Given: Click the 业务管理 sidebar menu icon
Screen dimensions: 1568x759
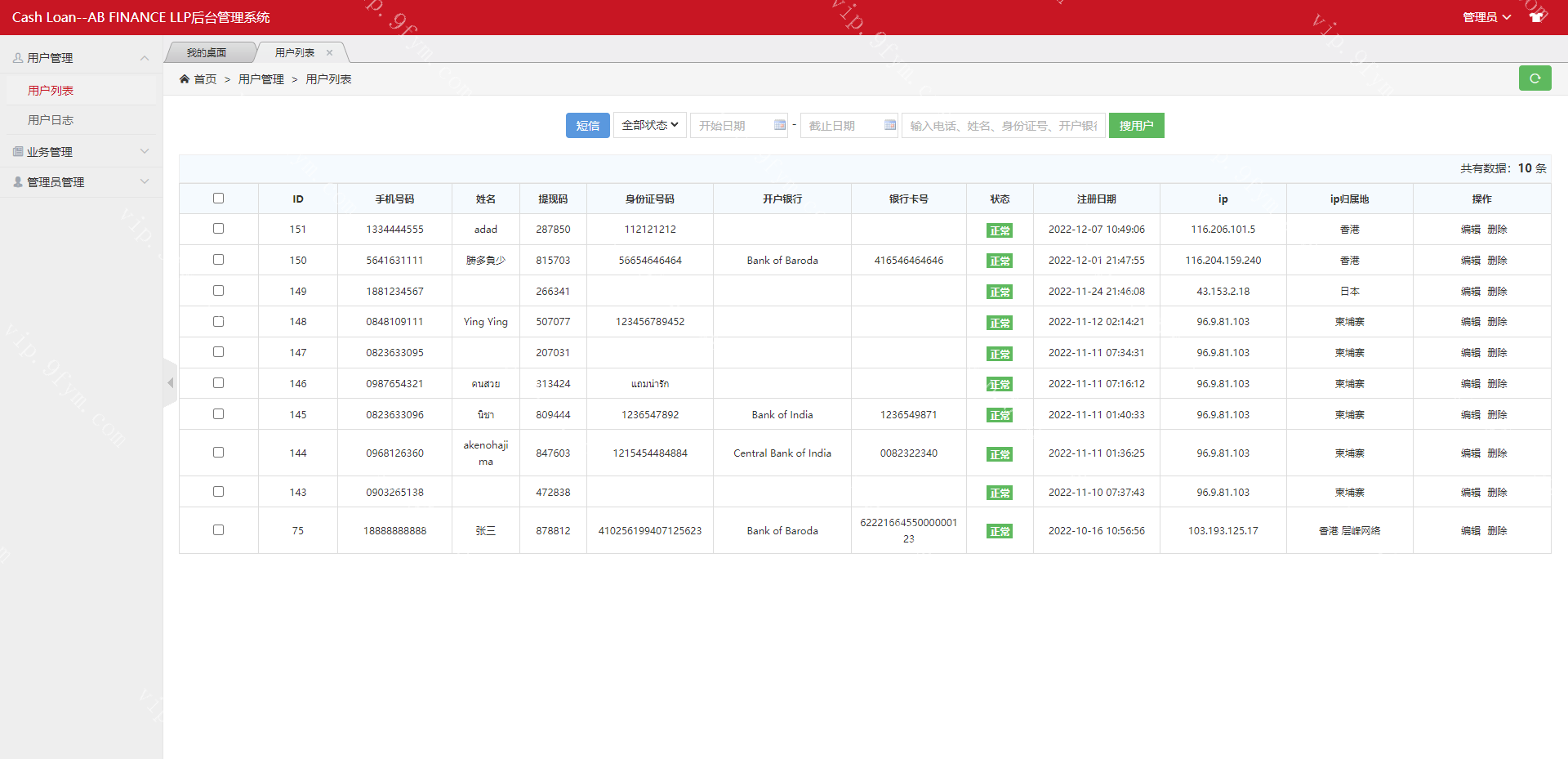Looking at the screenshot, I should [x=18, y=152].
